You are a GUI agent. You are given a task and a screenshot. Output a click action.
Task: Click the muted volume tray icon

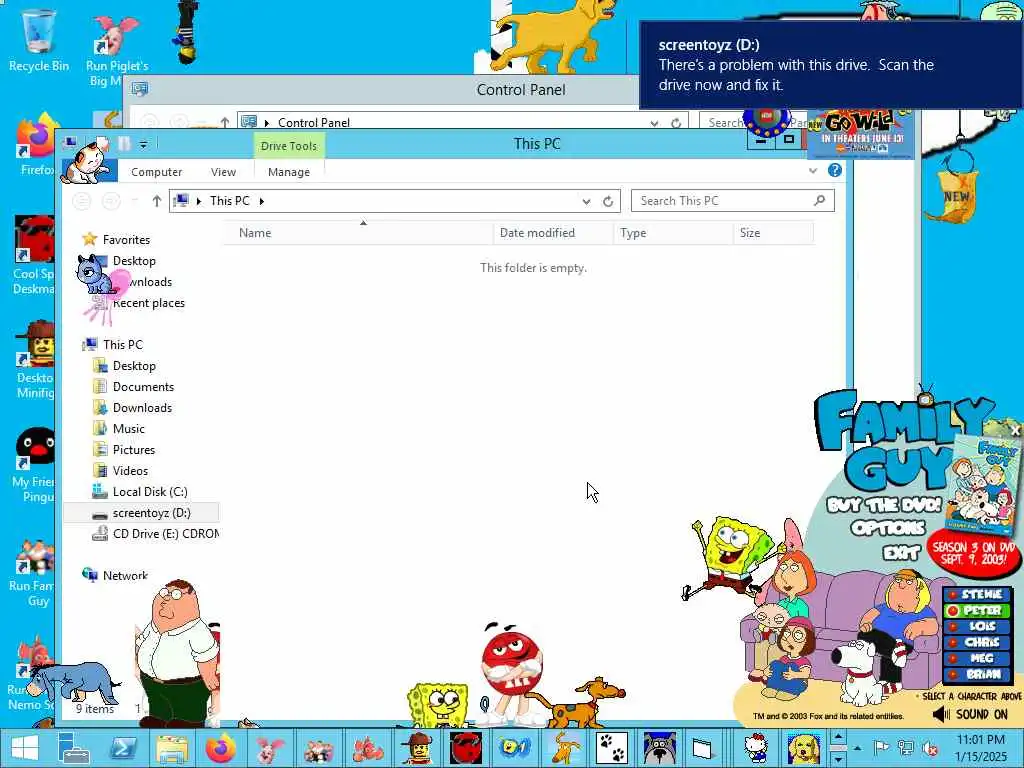tap(929, 748)
